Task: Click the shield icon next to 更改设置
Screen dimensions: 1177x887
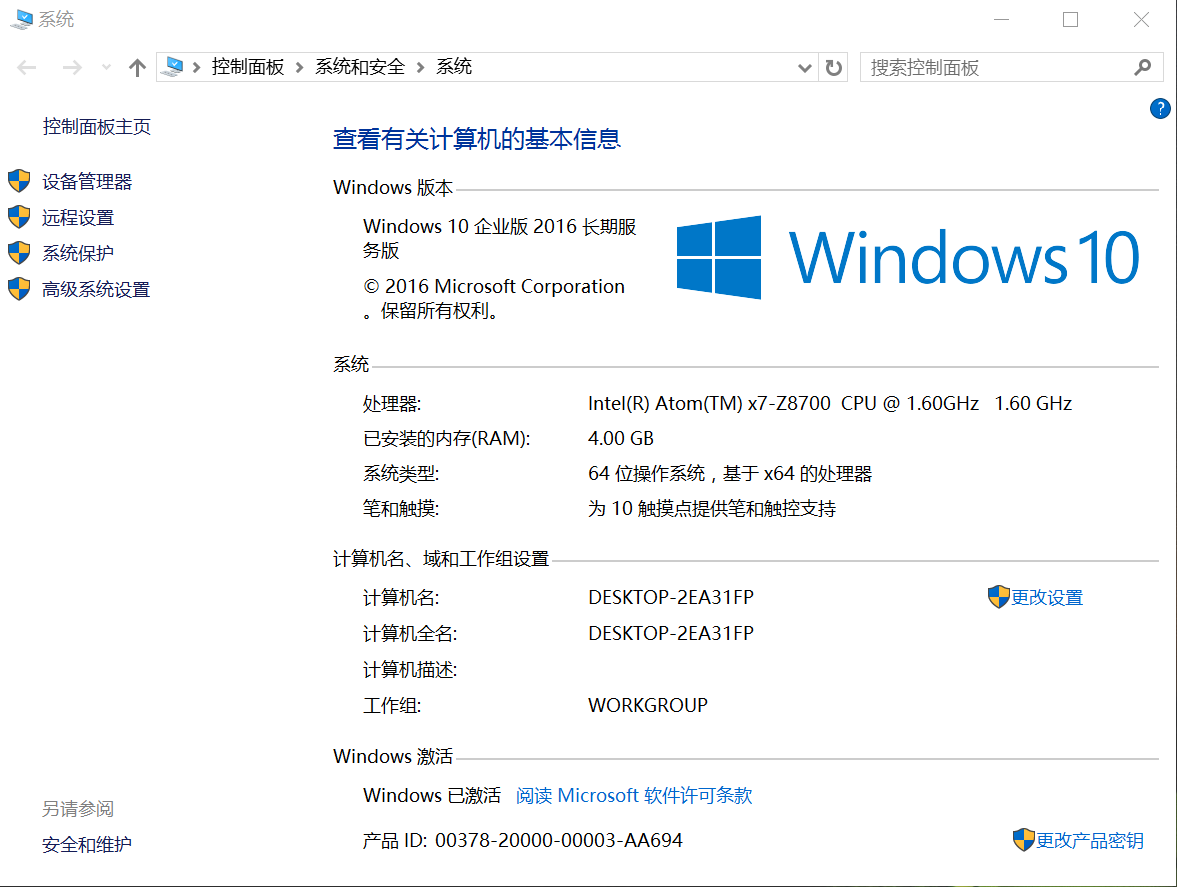Action: click(998, 597)
